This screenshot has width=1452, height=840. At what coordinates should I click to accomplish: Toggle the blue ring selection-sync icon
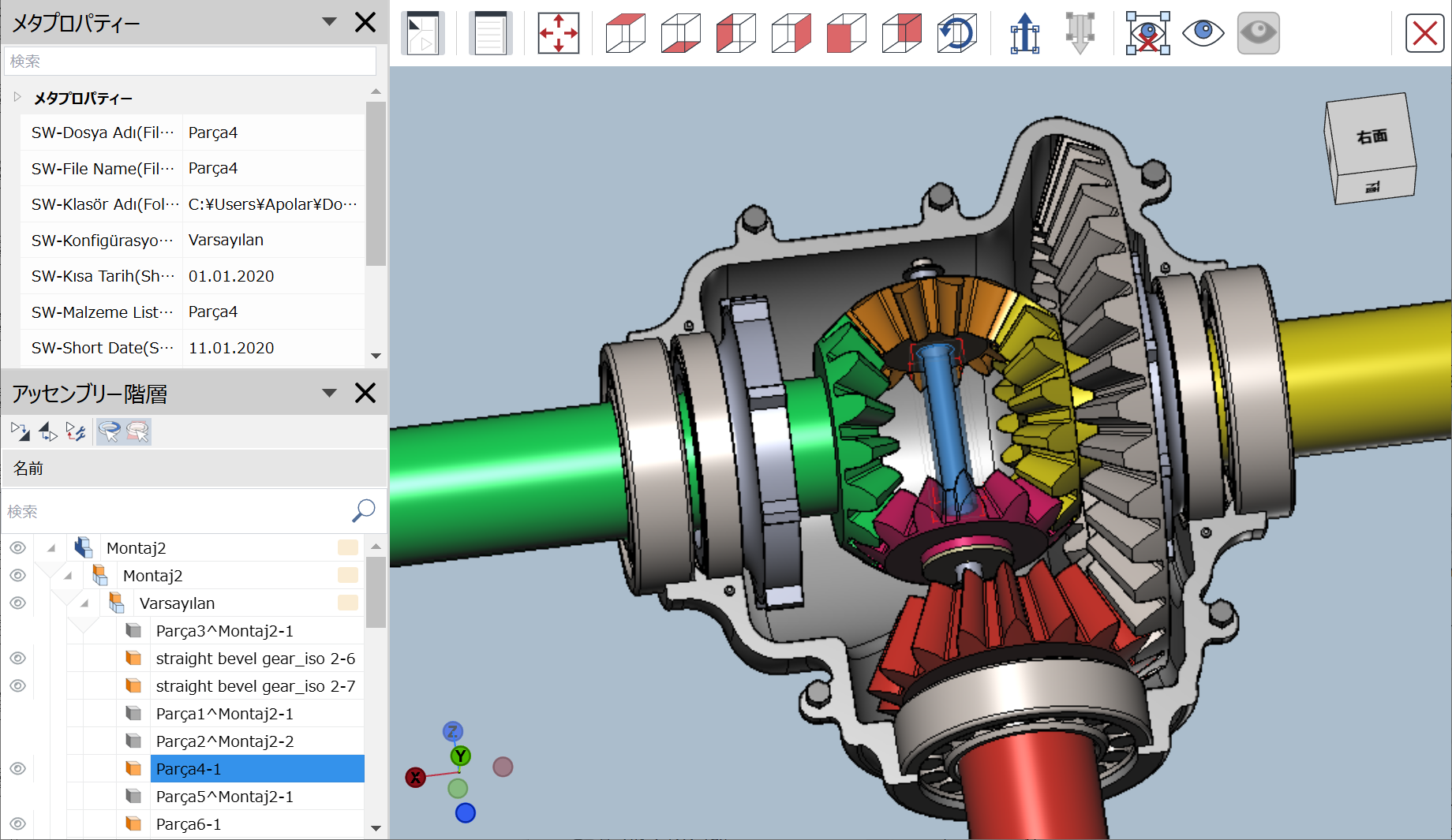pyautogui.click(x=110, y=431)
